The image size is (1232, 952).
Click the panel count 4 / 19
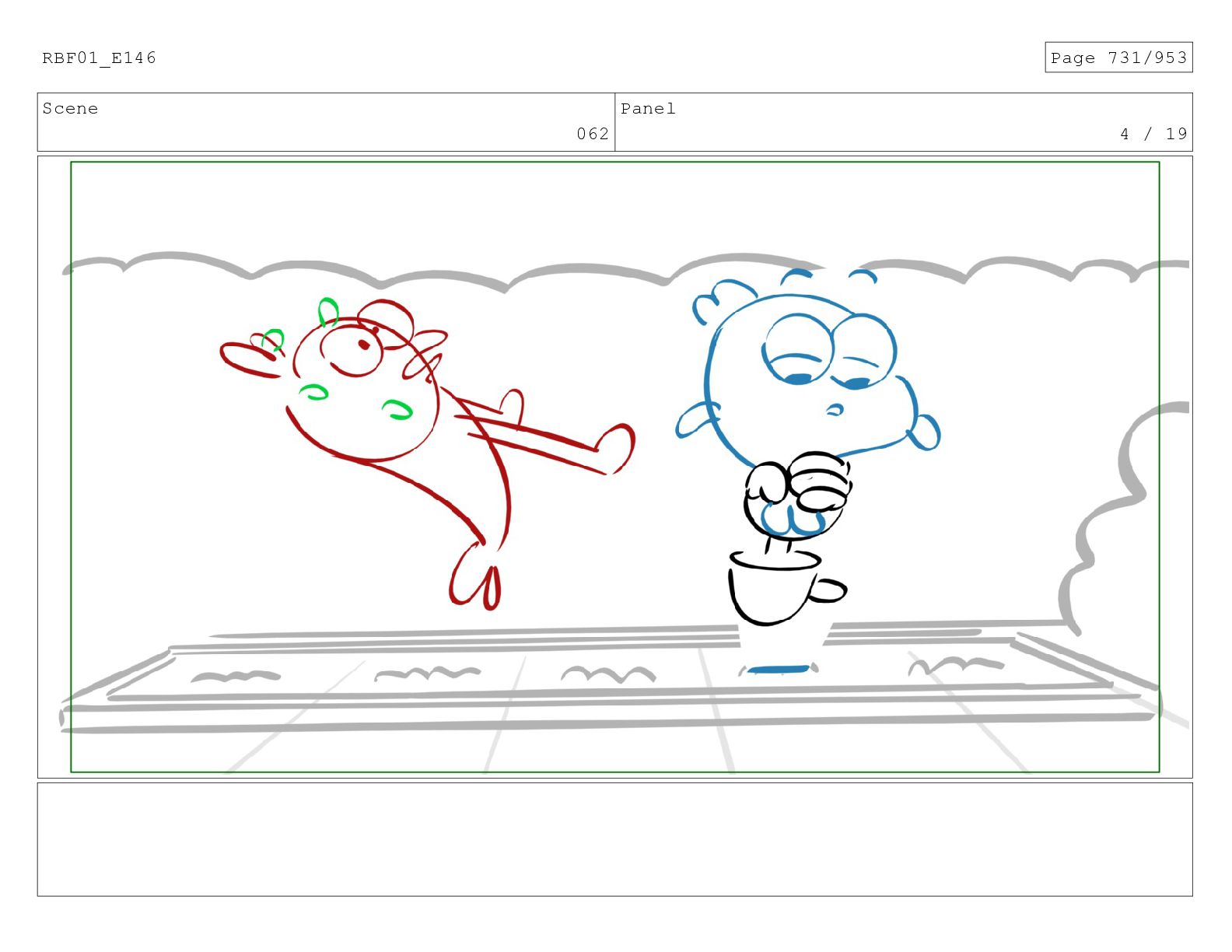pyautogui.click(x=1153, y=134)
